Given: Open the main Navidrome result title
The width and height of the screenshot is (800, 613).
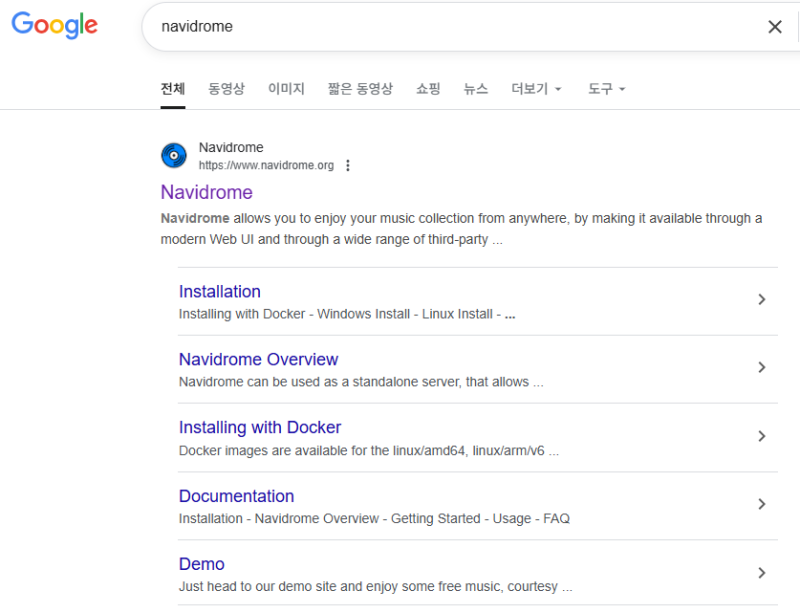Looking at the screenshot, I should tap(207, 192).
